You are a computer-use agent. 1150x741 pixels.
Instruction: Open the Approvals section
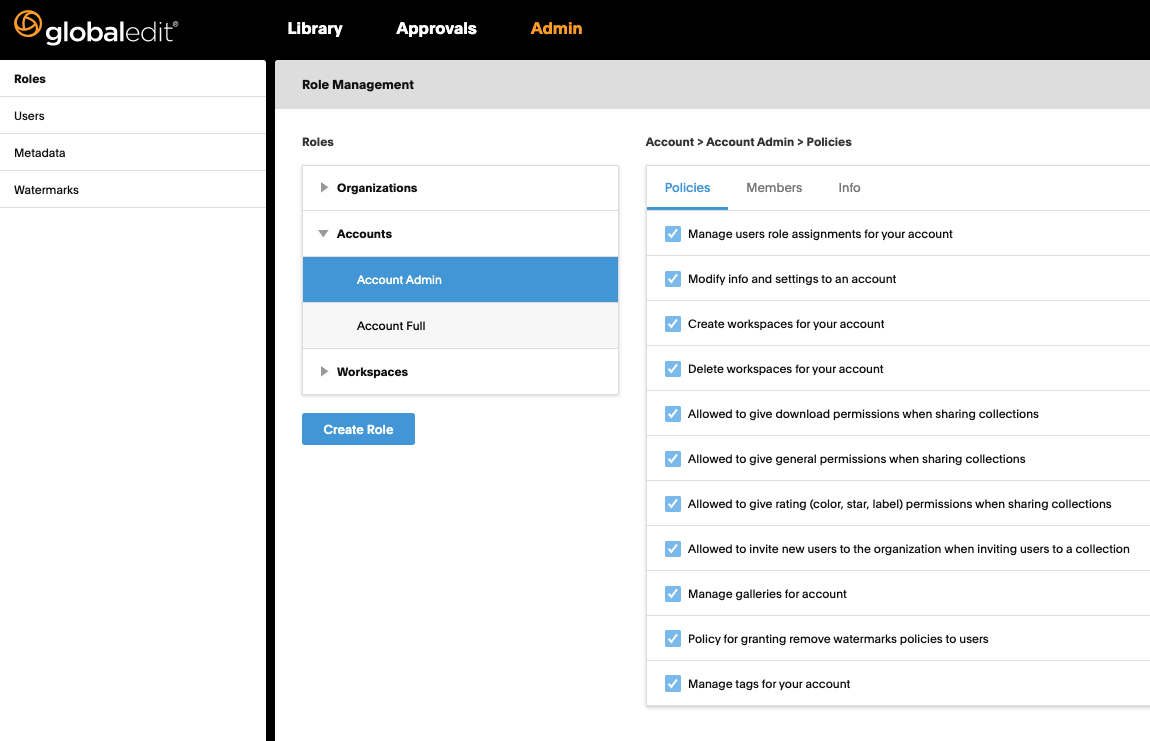pos(436,29)
